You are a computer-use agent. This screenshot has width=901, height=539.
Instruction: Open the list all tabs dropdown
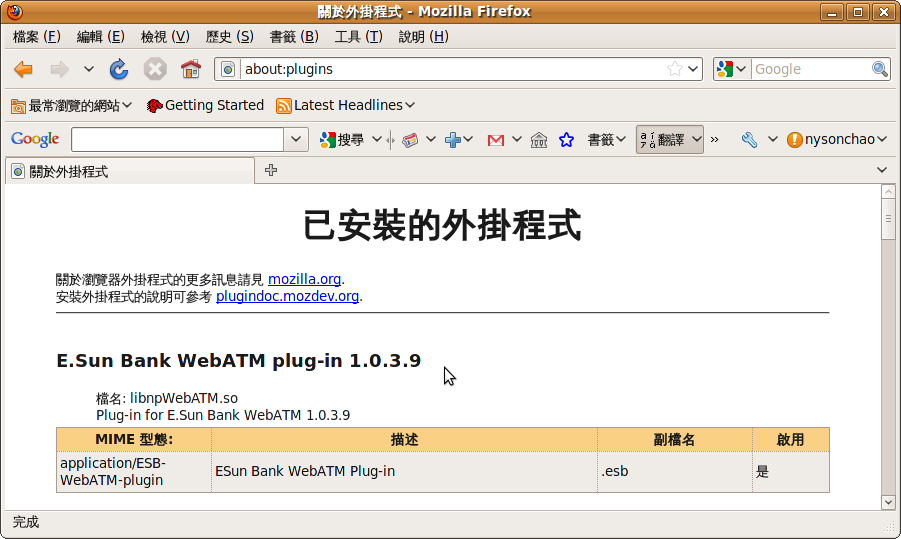(882, 170)
